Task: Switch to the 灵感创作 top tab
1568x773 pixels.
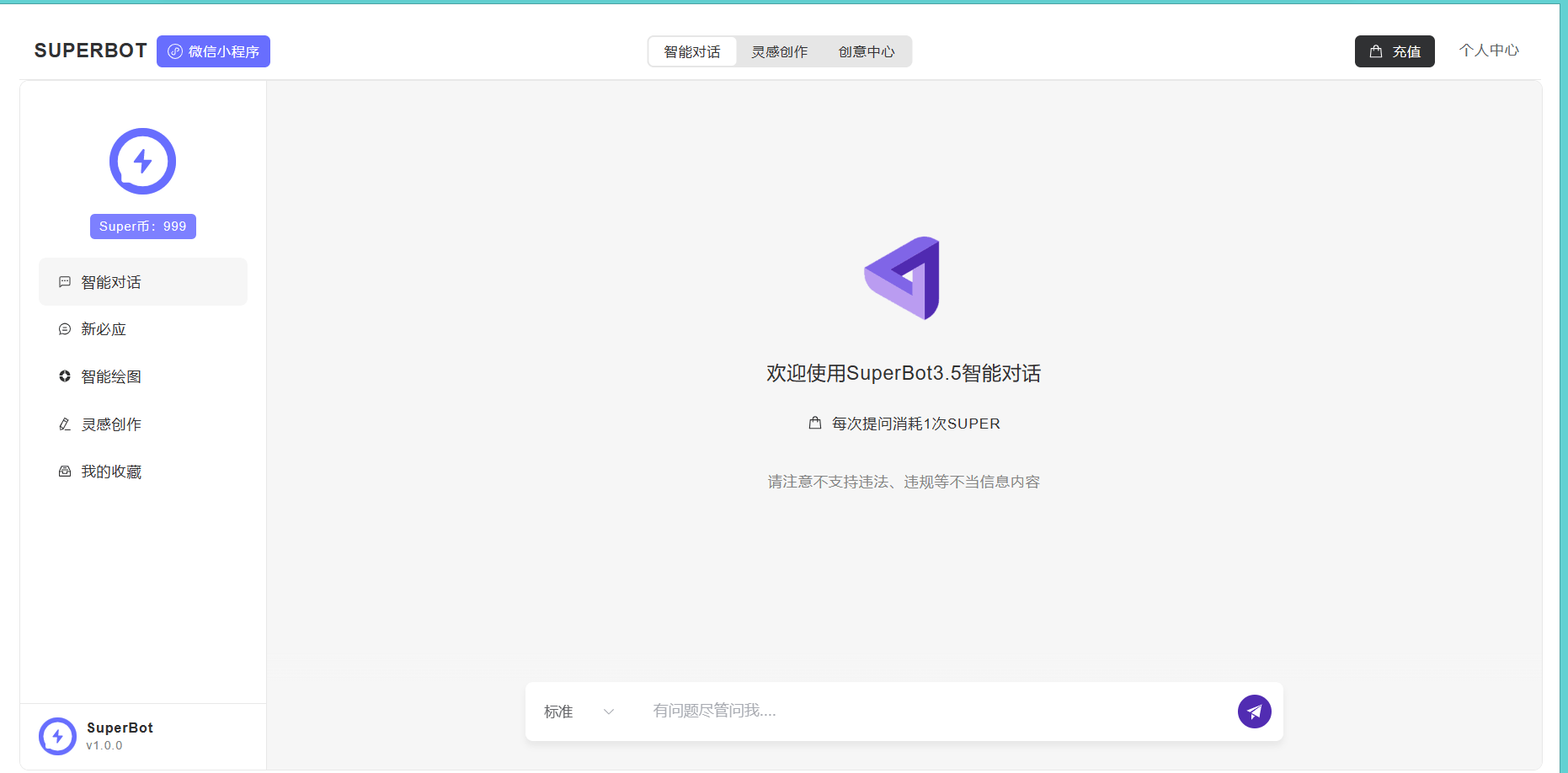Action: 780,51
